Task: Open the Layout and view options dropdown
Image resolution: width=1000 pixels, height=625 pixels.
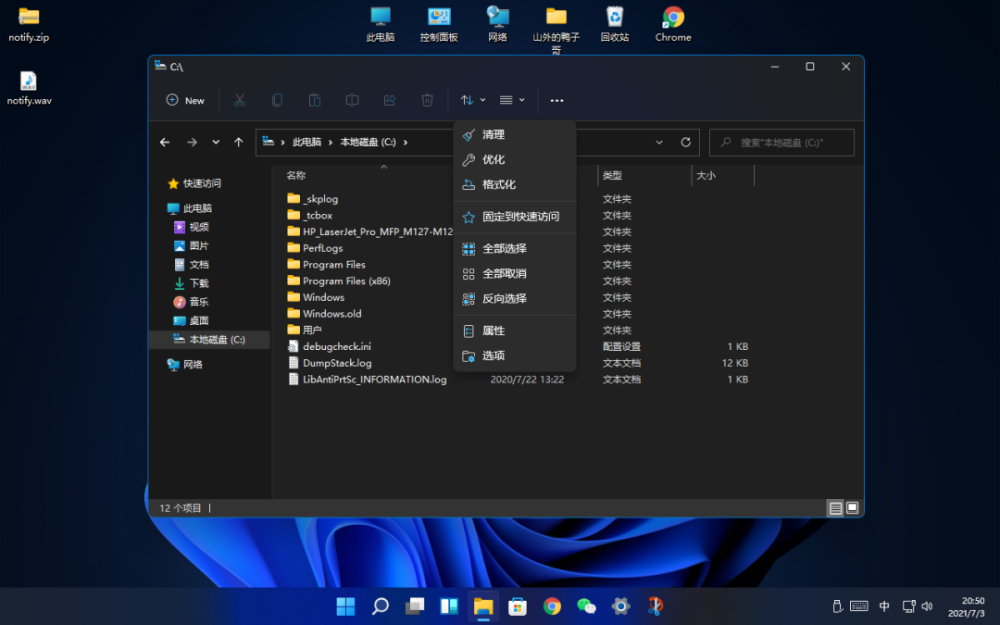Action: (512, 100)
